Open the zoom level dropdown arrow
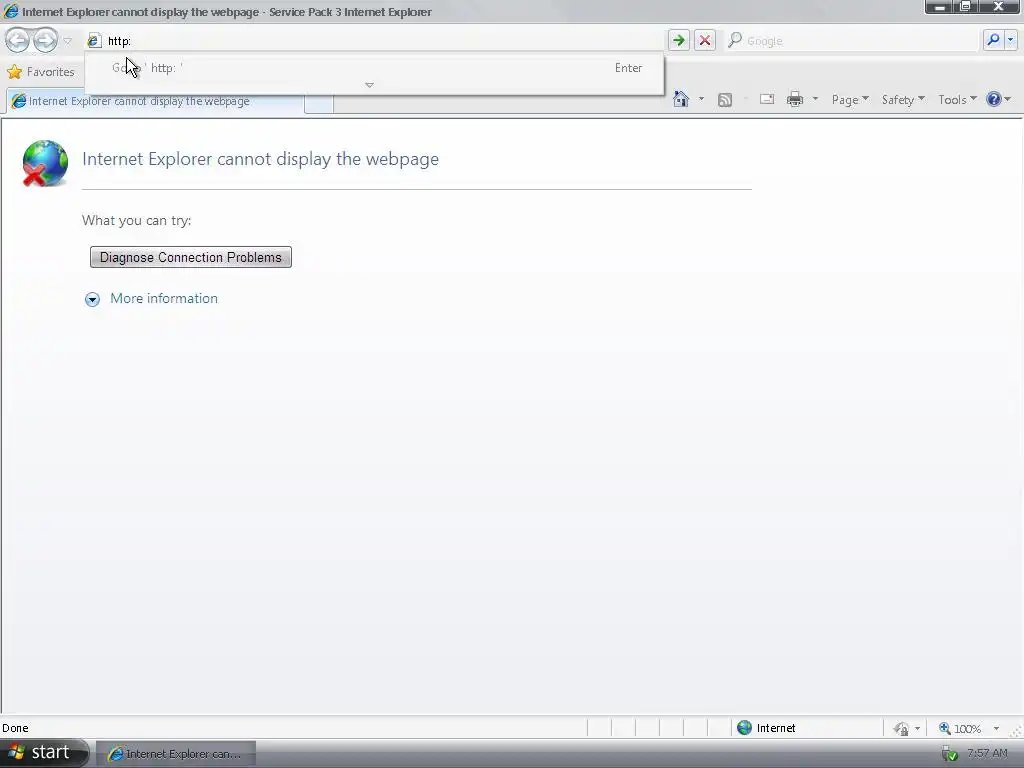This screenshot has height=768, width=1024. pyautogui.click(x=997, y=728)
